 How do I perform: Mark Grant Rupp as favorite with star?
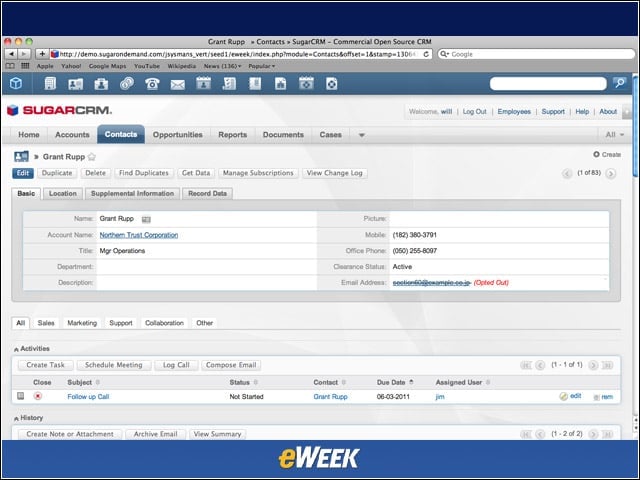tap(92, 157)
